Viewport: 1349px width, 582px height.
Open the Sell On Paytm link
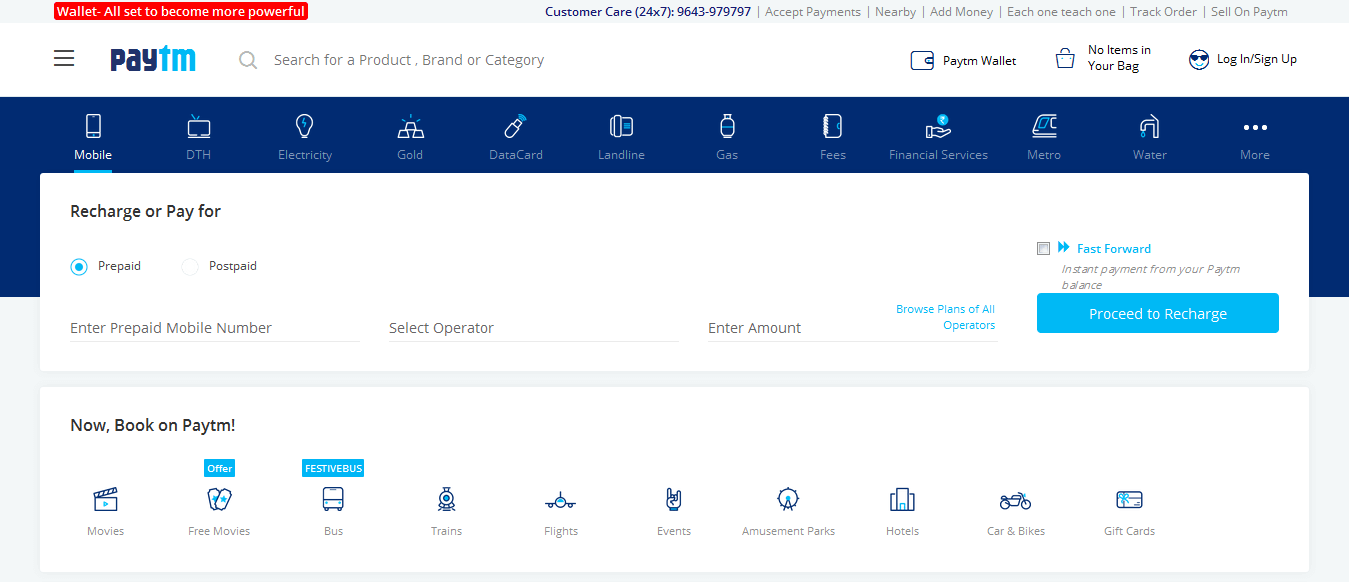click(x=1249, y=12)
